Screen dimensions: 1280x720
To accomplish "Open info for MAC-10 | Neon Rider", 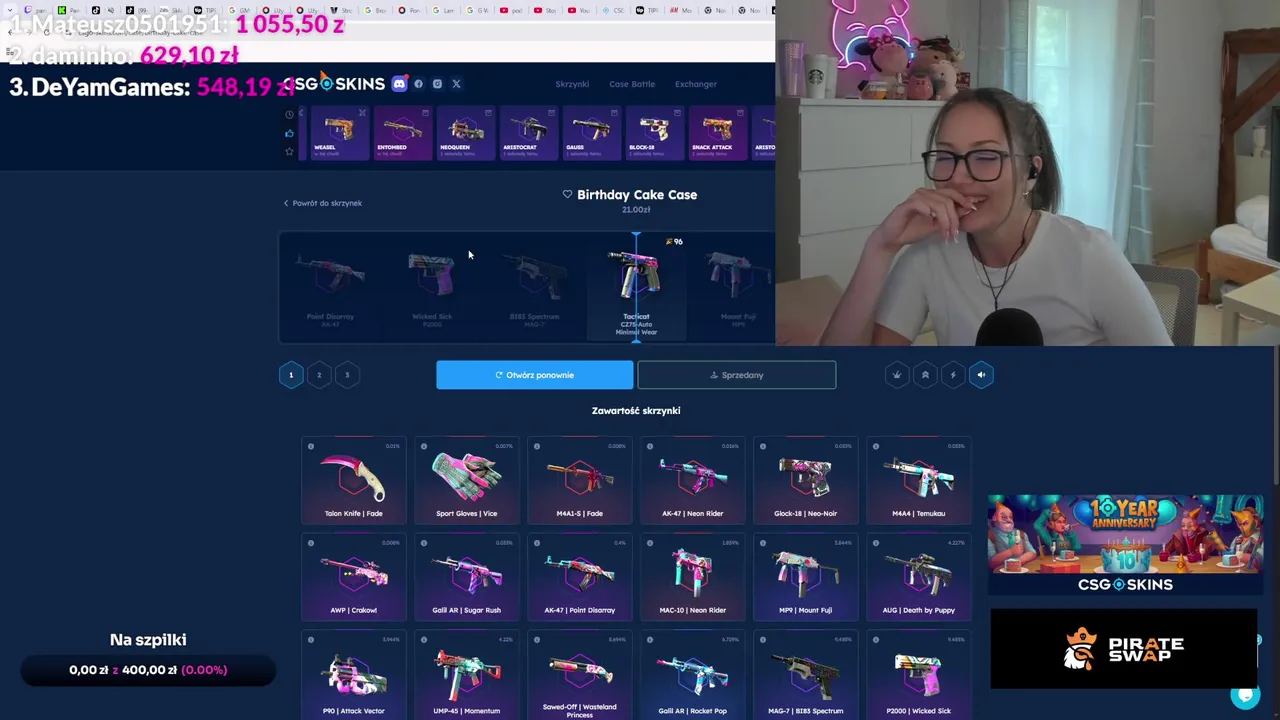I will coord(650,543).
